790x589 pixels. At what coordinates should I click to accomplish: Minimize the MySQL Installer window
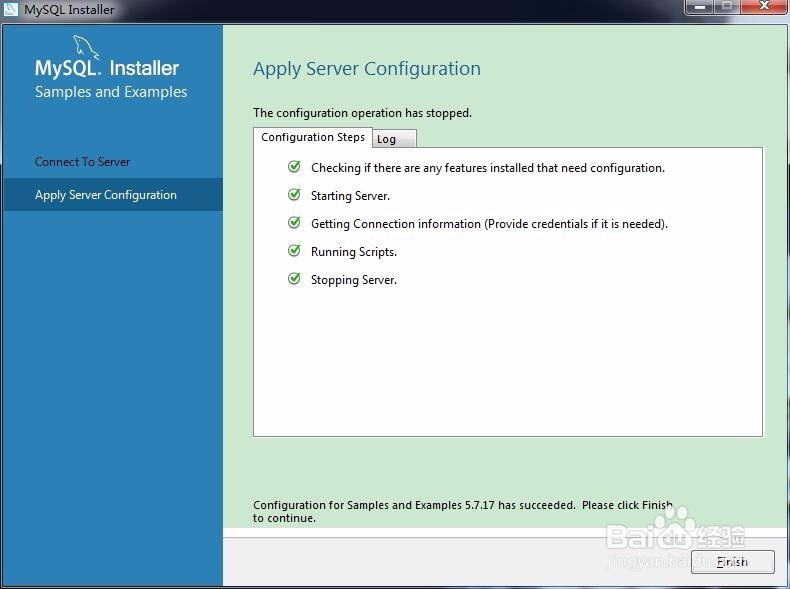699,7
